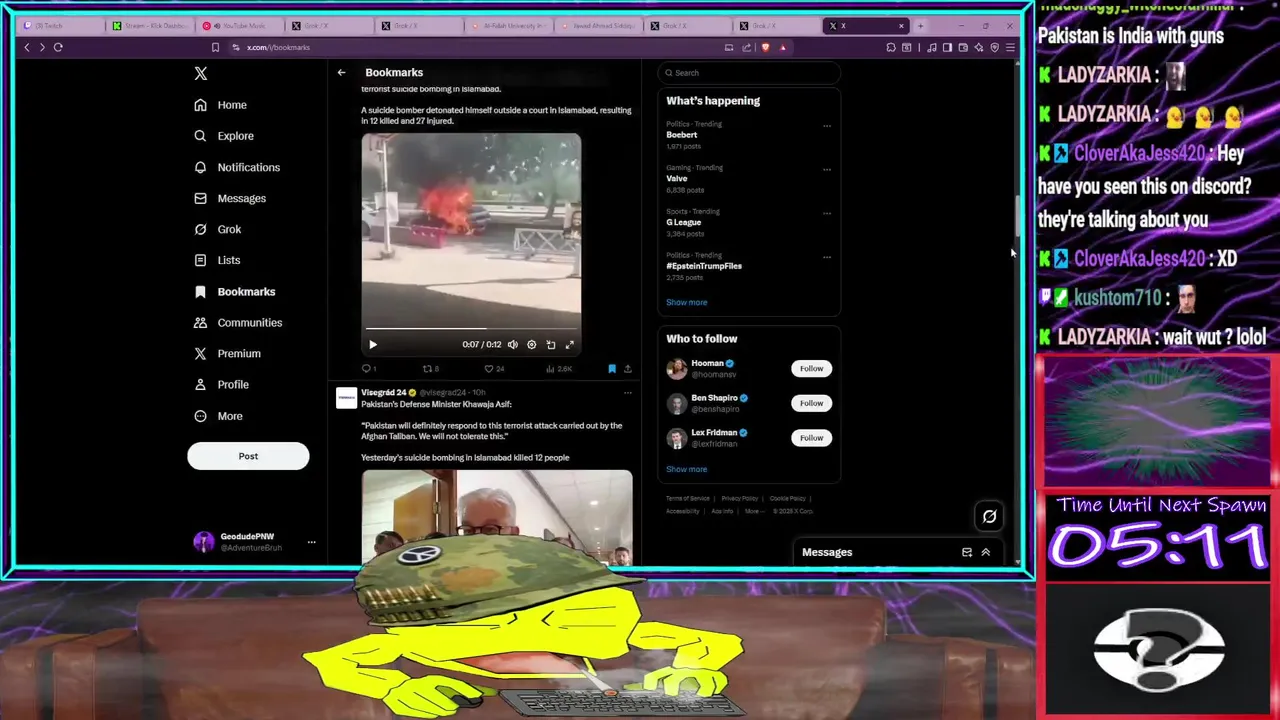Click the browser bookmark icon by address bar
The height and width of the screenshot is (720, 1280).
point(215,47)
